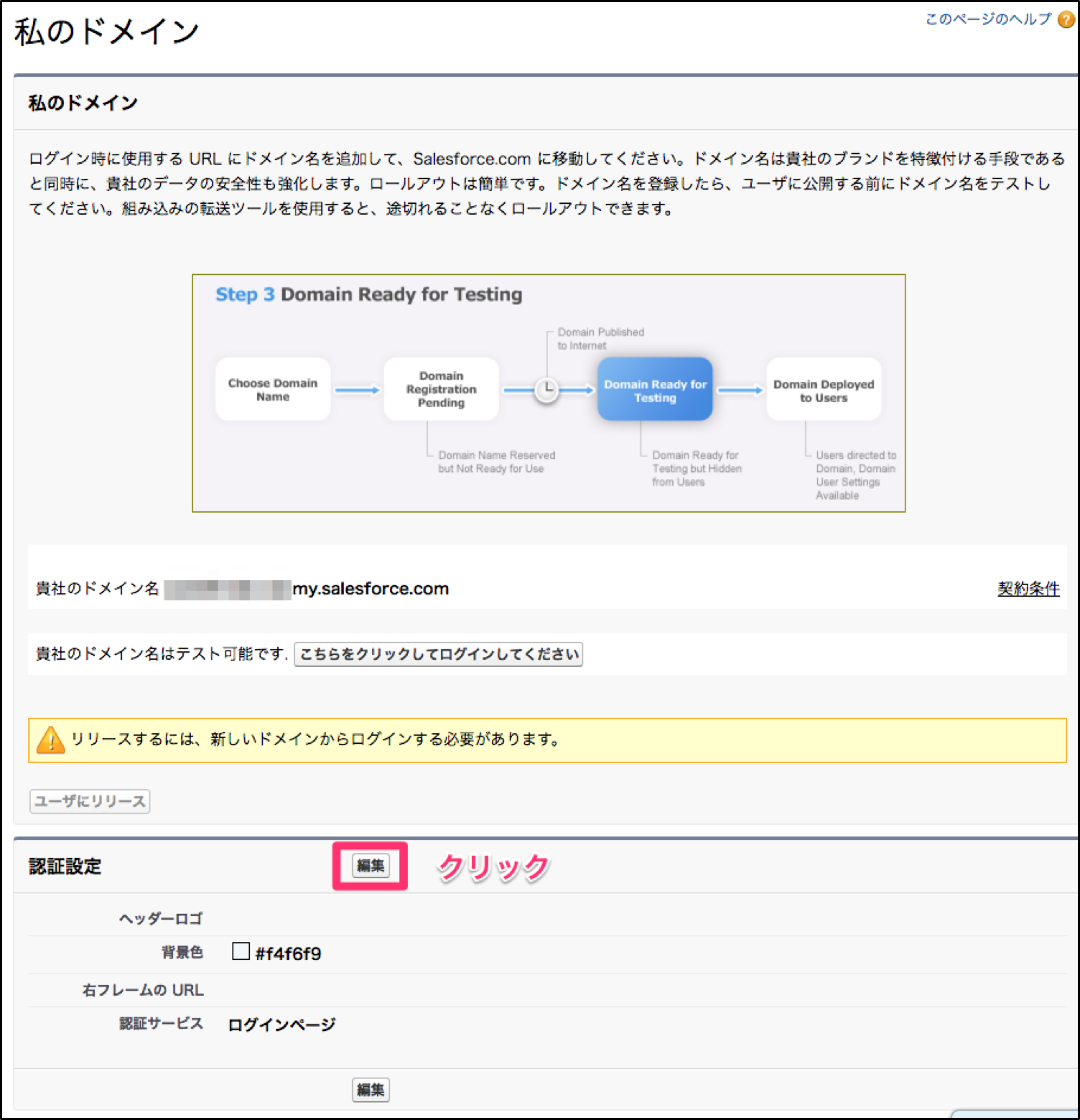Click the Testing but Hidden from Users caption
This screenshot has height=1120, width=1080.
[697, 468]
